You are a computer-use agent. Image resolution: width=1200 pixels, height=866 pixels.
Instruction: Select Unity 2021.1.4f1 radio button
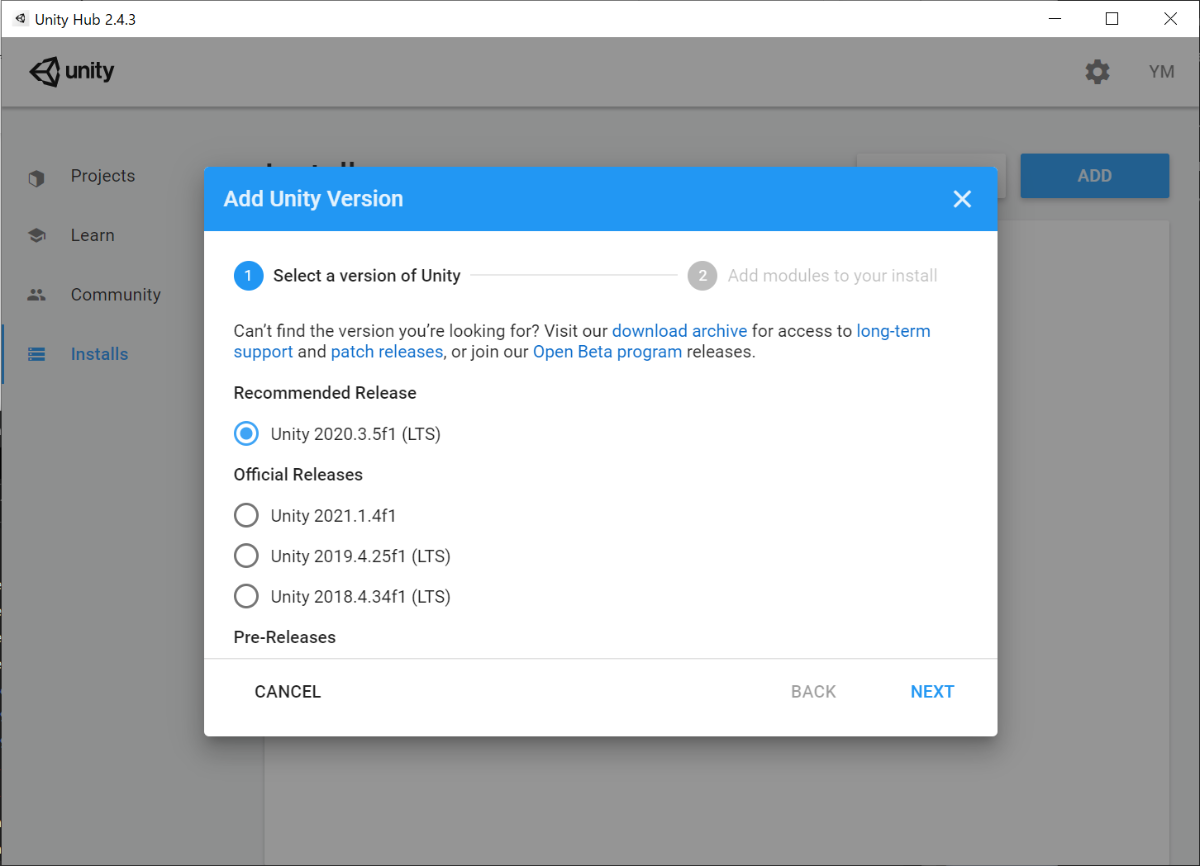pos(246,515)
